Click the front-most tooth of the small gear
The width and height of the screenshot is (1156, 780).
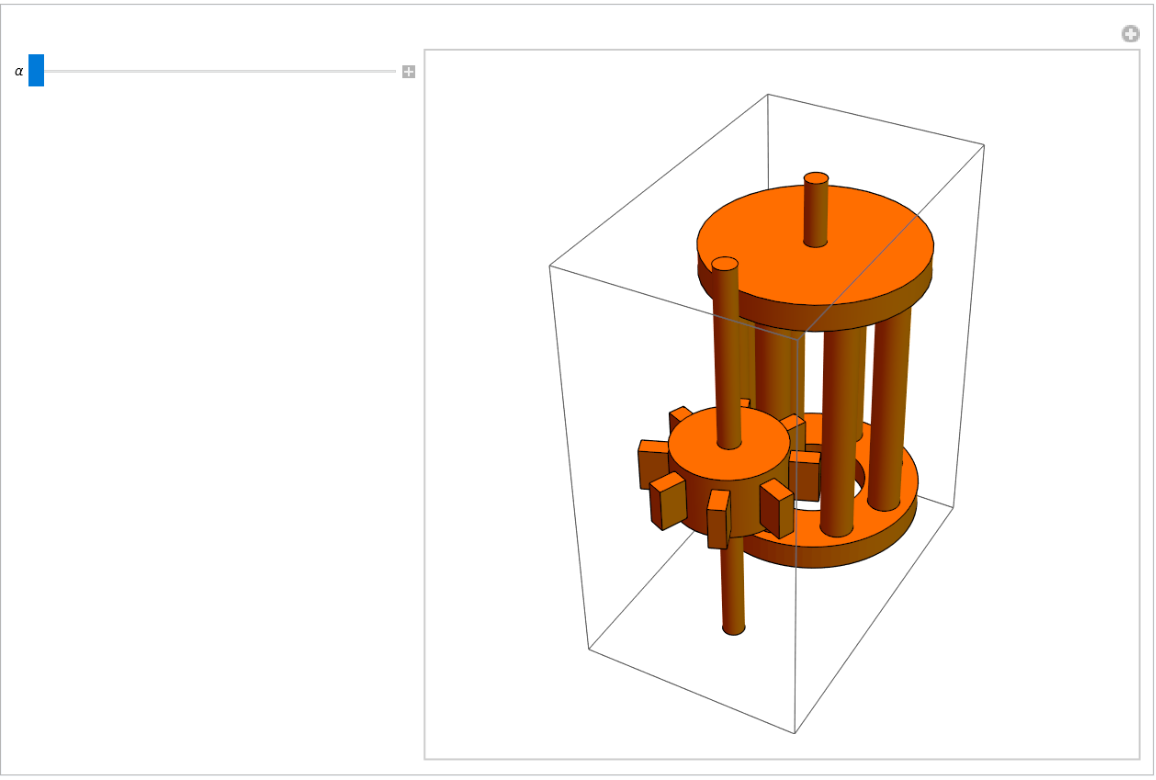point(718,518)
